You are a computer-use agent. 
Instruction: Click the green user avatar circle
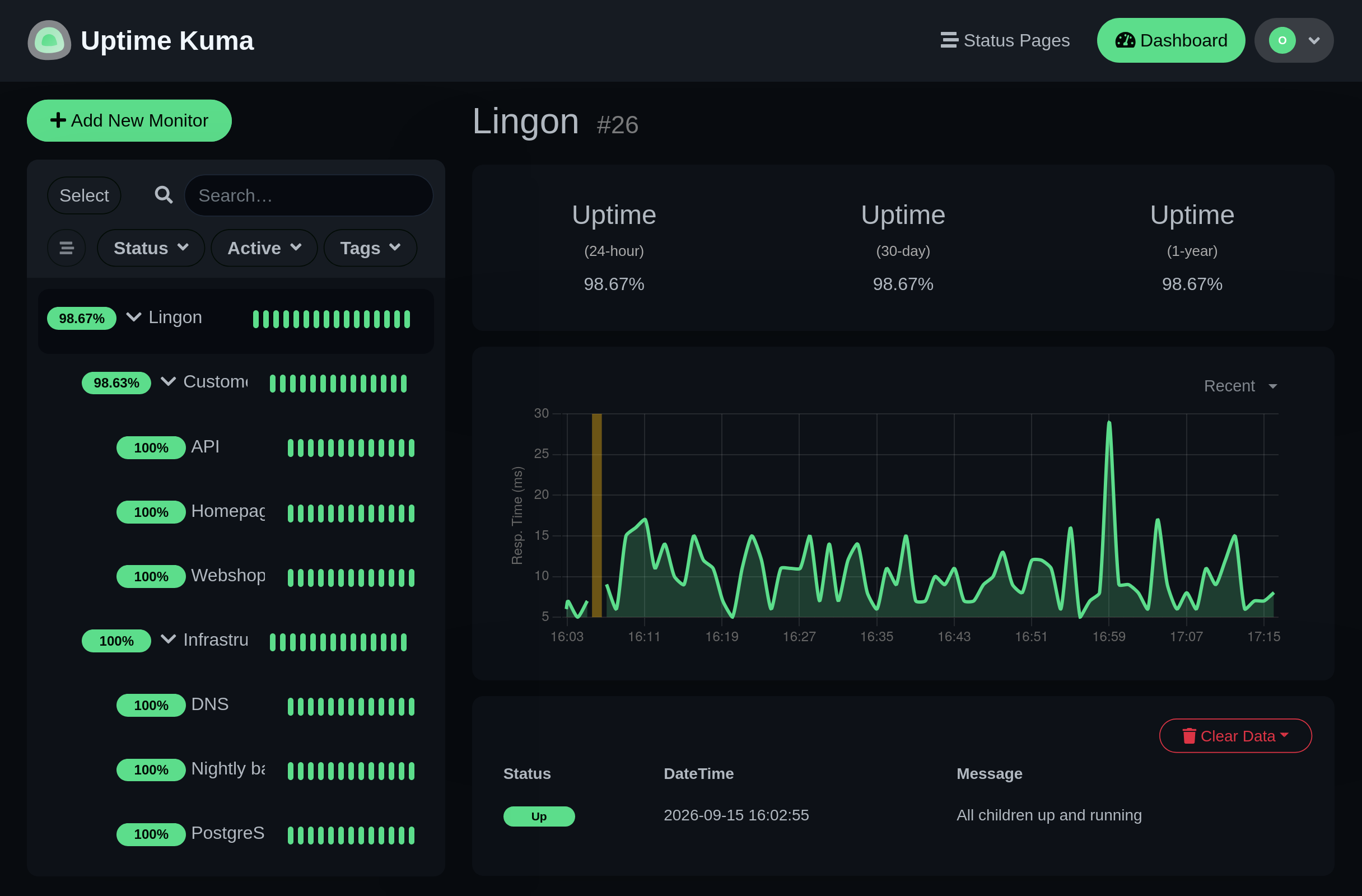tap(1282, 40)
